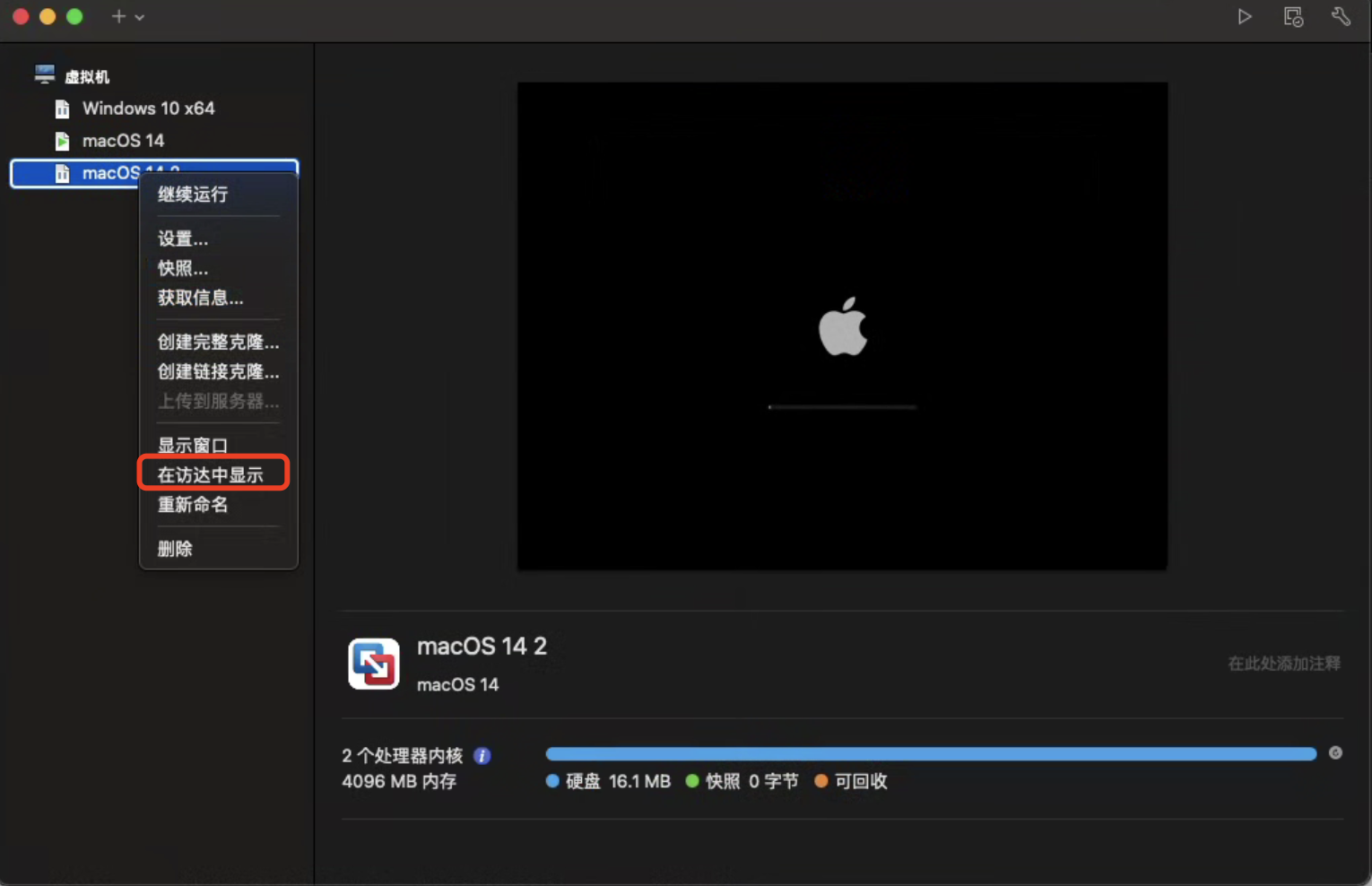Viewport: 1372px width, 886px height.
Task: Choose 继续运行 in the context menu
Action: [193, 195]
